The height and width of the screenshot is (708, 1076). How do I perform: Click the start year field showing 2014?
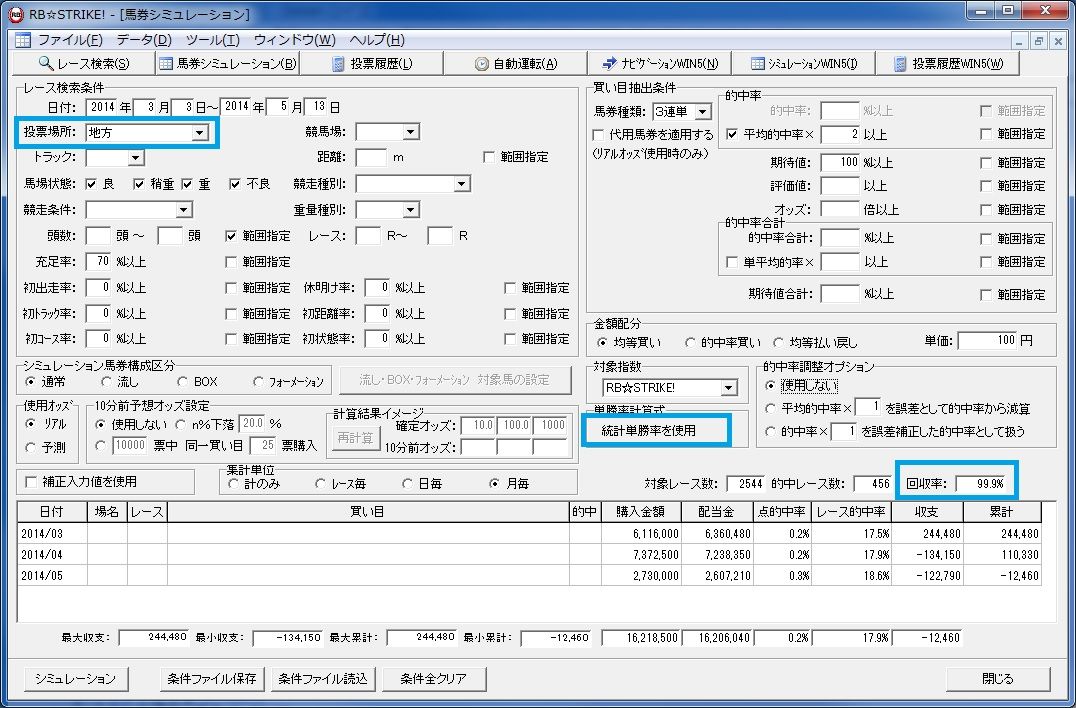[102, 107]
